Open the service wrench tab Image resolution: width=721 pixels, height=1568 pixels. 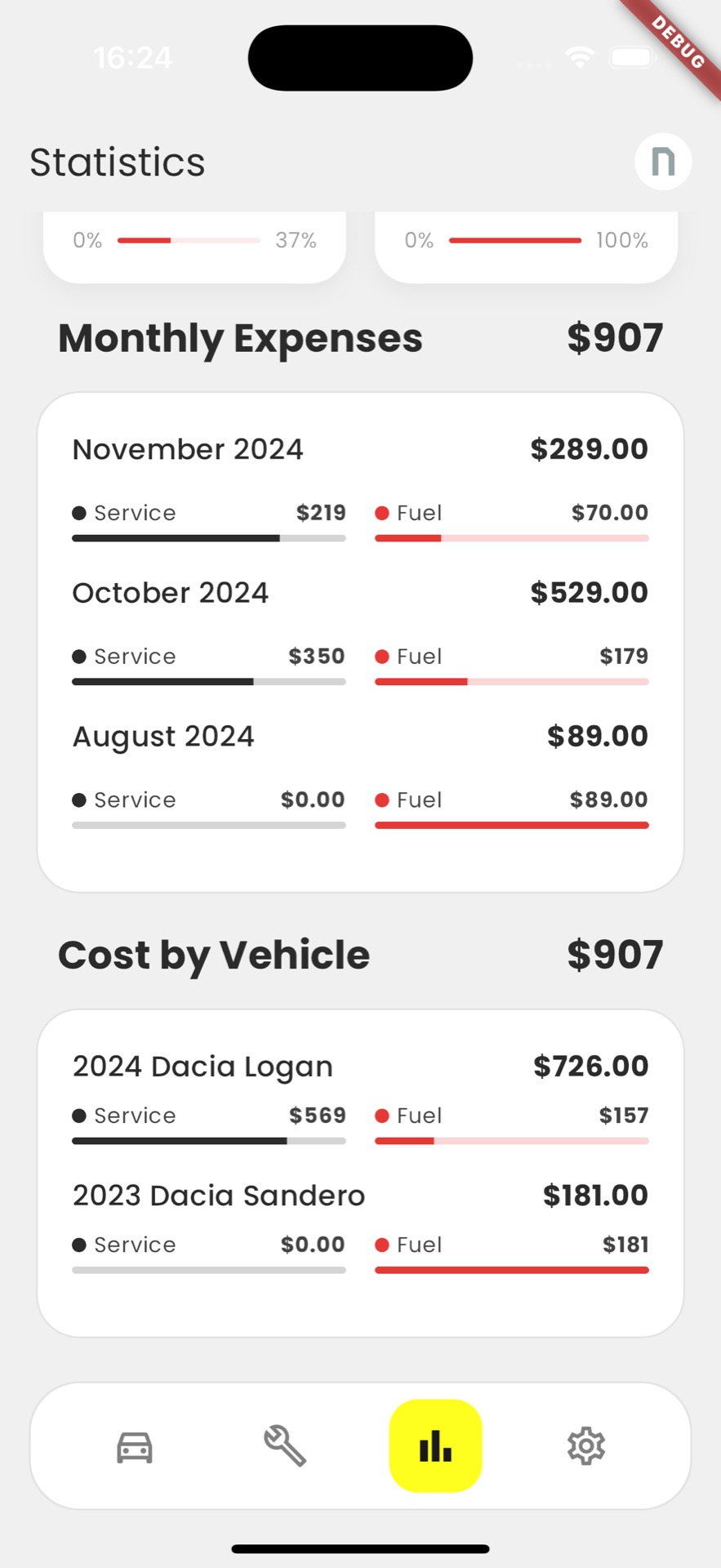(285, 1446)
